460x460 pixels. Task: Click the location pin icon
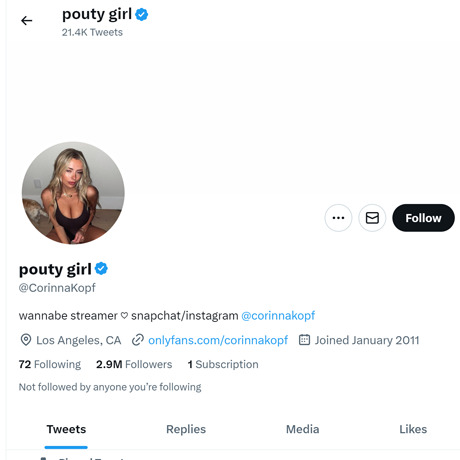tap(26, 340)
